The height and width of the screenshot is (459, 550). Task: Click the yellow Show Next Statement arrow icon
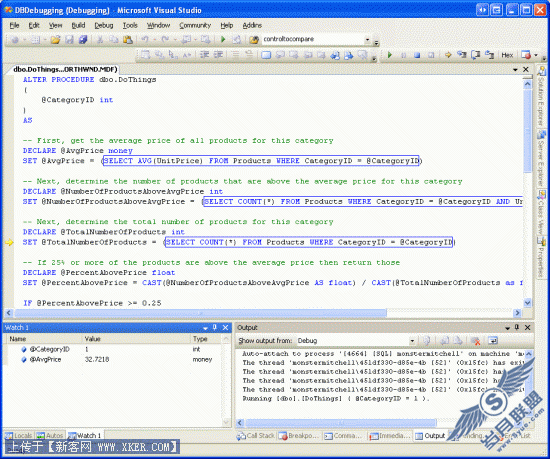click(448, 55)
